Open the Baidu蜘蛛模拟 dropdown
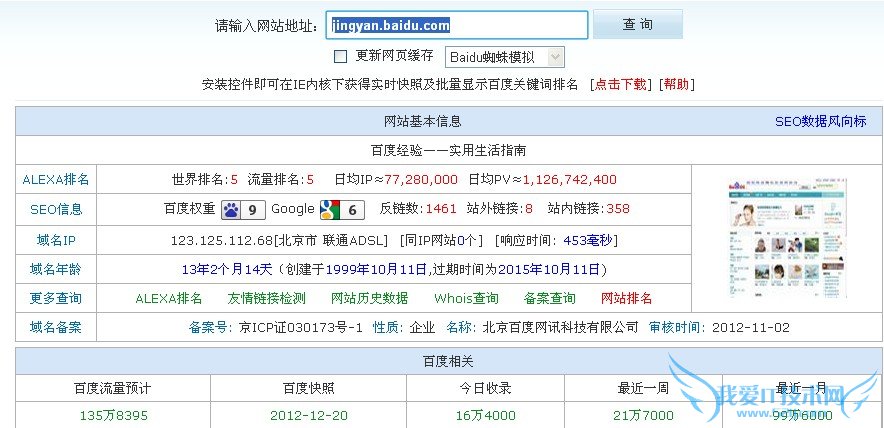 pyautogui.click(x=505, y=57)
